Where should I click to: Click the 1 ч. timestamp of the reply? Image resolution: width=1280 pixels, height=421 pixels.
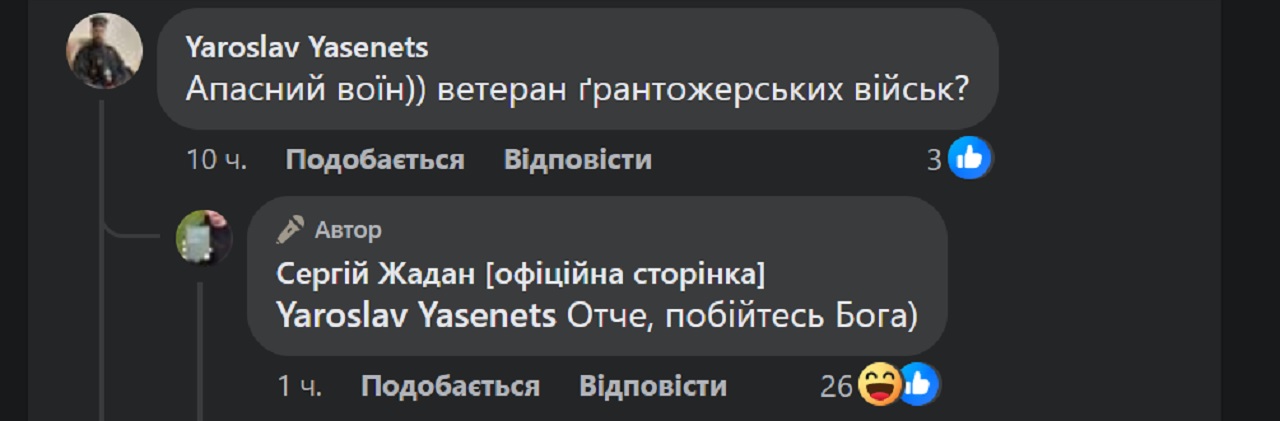pos(299,387)
